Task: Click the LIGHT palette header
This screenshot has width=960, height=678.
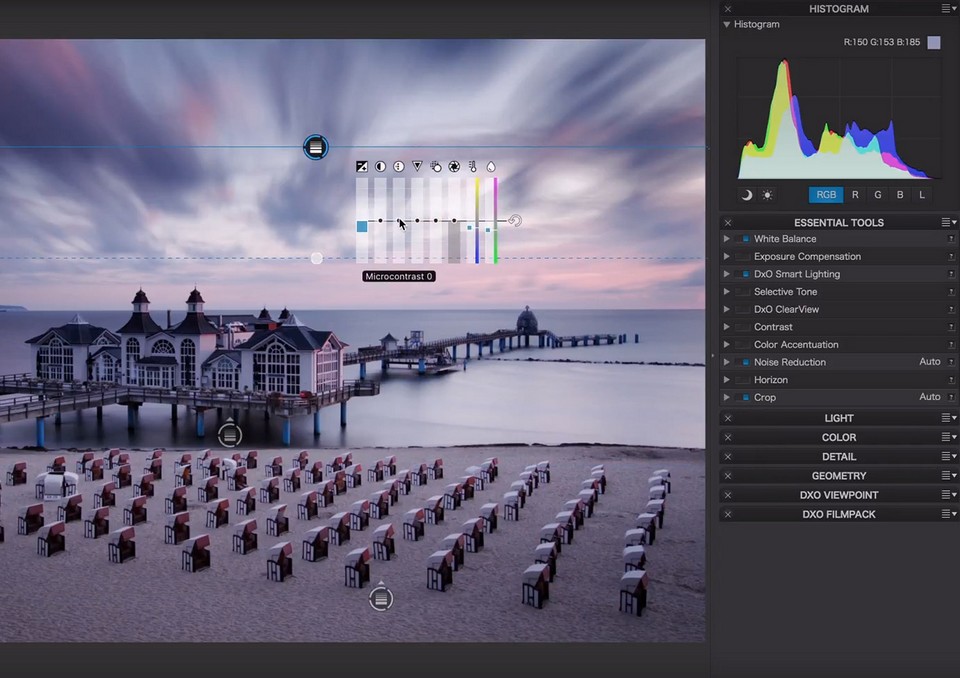Action: pos(838,418)
